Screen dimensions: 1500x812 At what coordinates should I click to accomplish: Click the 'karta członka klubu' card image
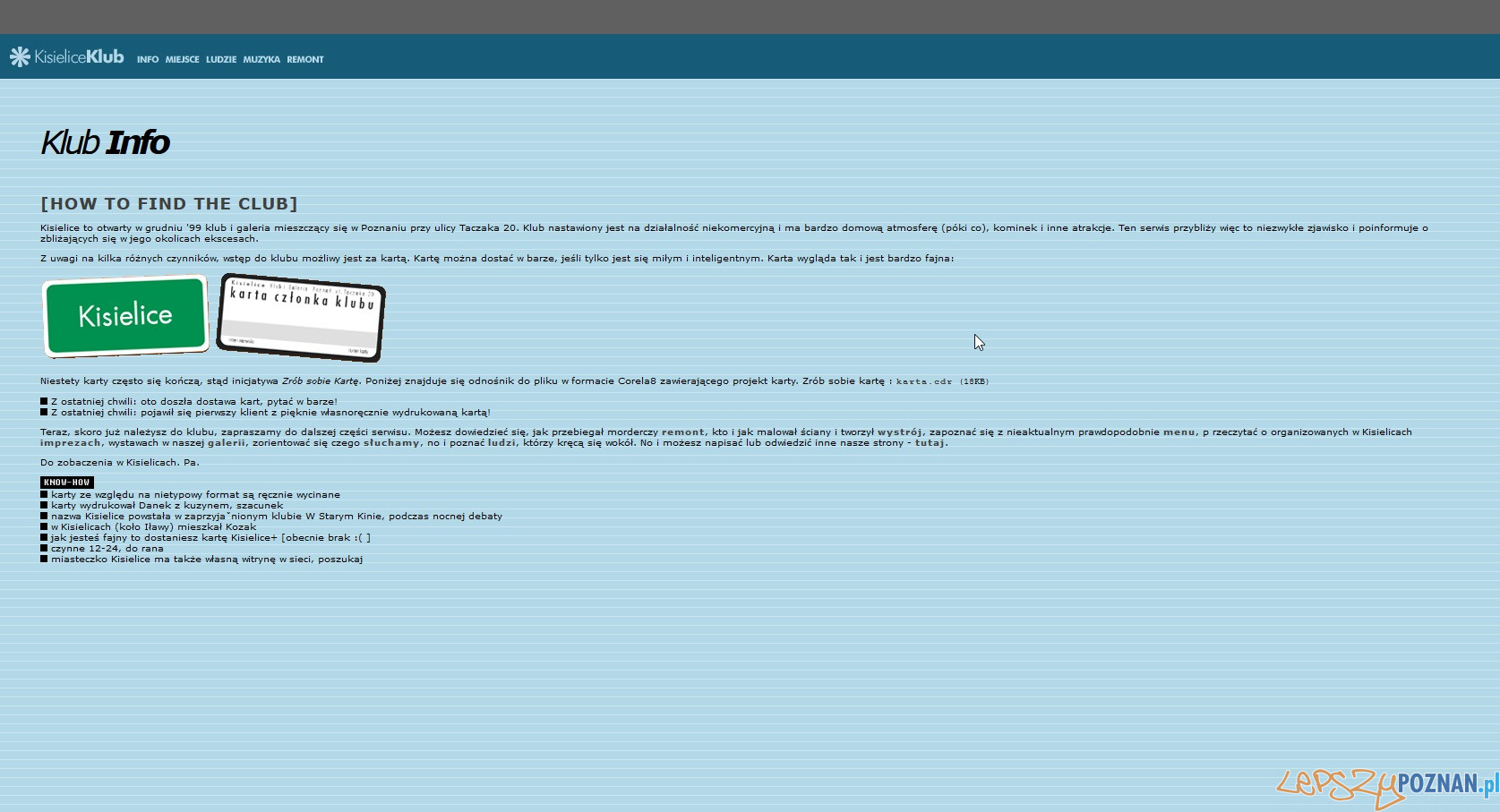pos(301,318)
